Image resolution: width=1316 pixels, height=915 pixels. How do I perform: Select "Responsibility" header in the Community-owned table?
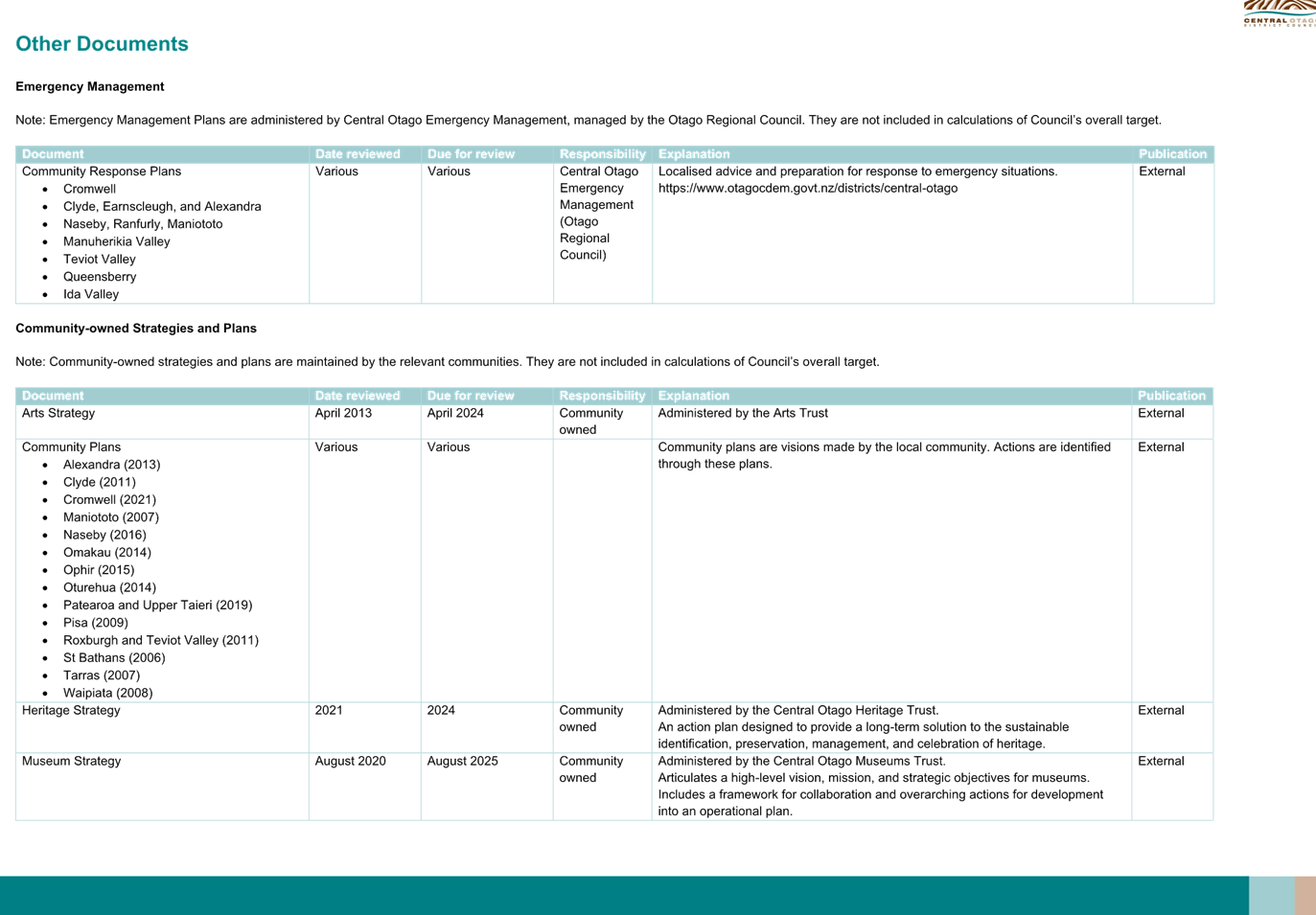(602, 396)
